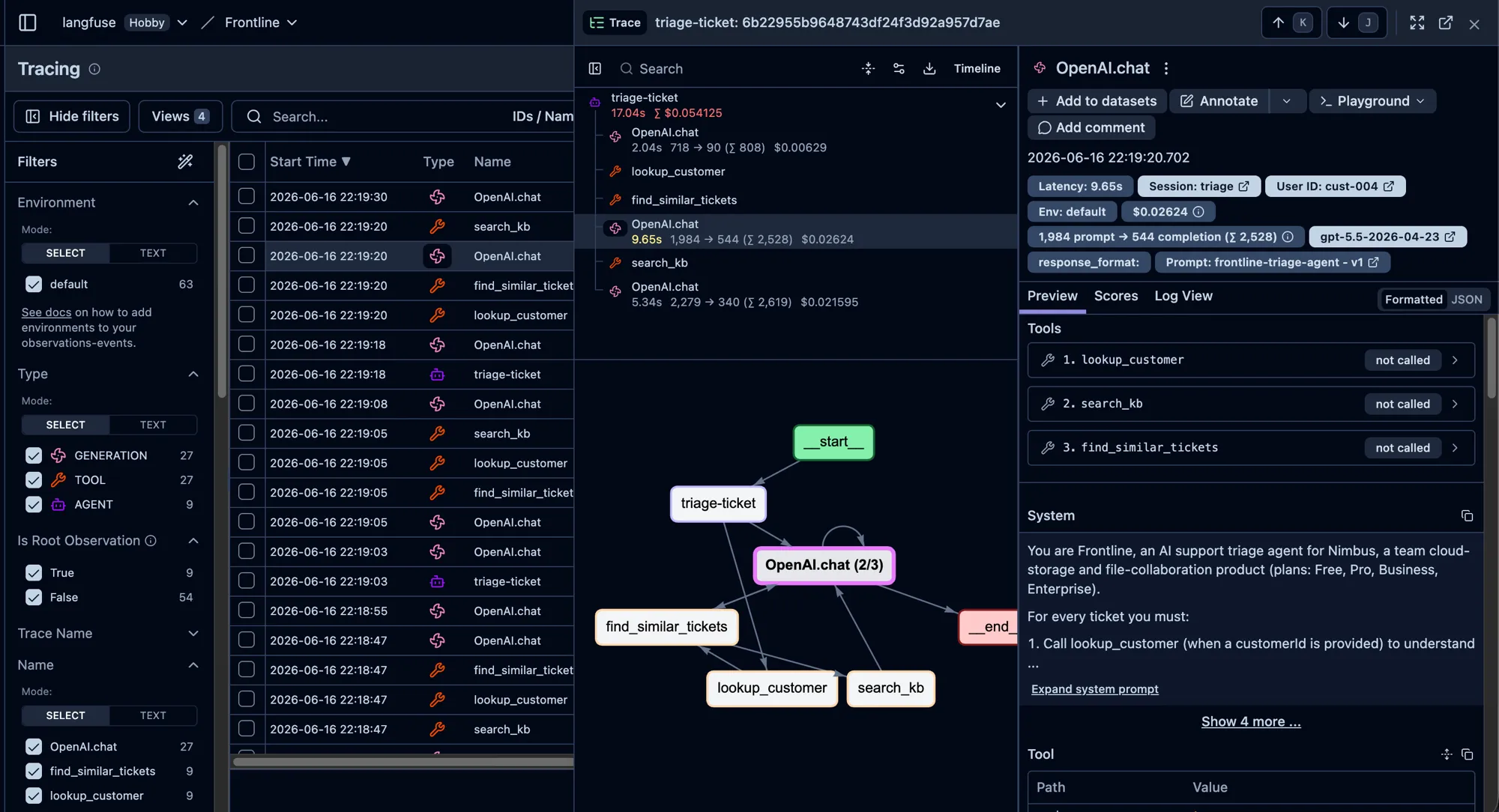Screen dimensions: 1499x812
Task: Toggle the OpenAI.chat name filter checkbox
Action: click(34, 747)
